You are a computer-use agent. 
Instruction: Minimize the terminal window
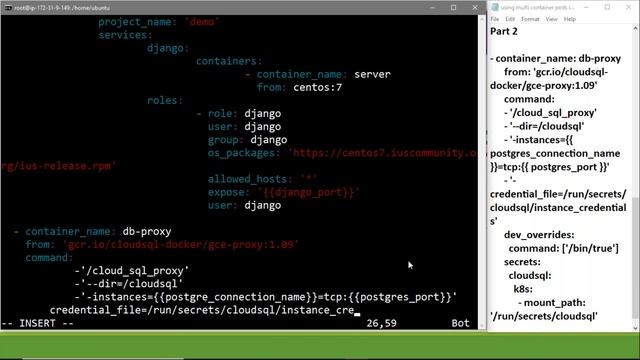(432, 7)
